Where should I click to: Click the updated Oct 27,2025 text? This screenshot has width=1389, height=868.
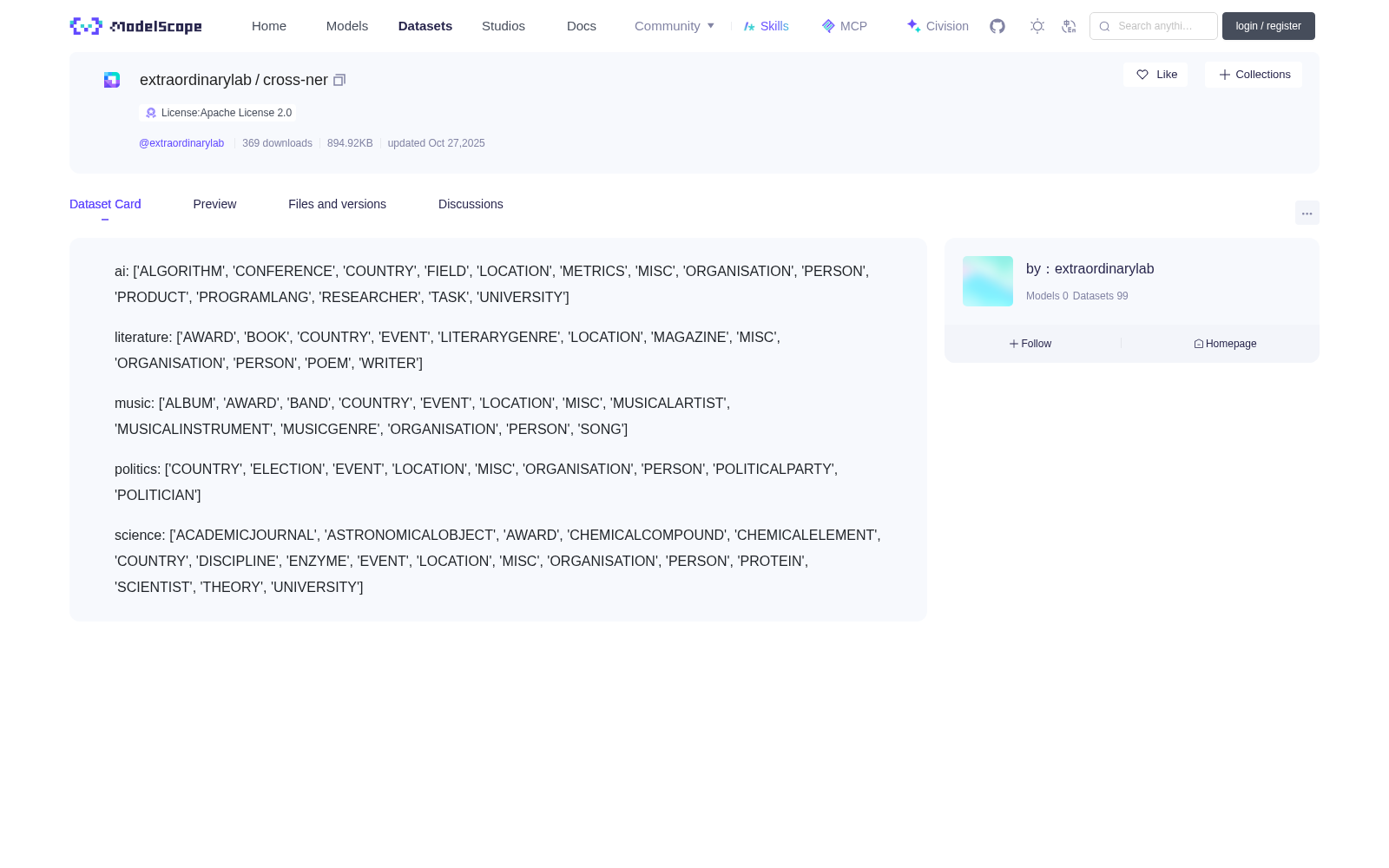pos(436,143)
